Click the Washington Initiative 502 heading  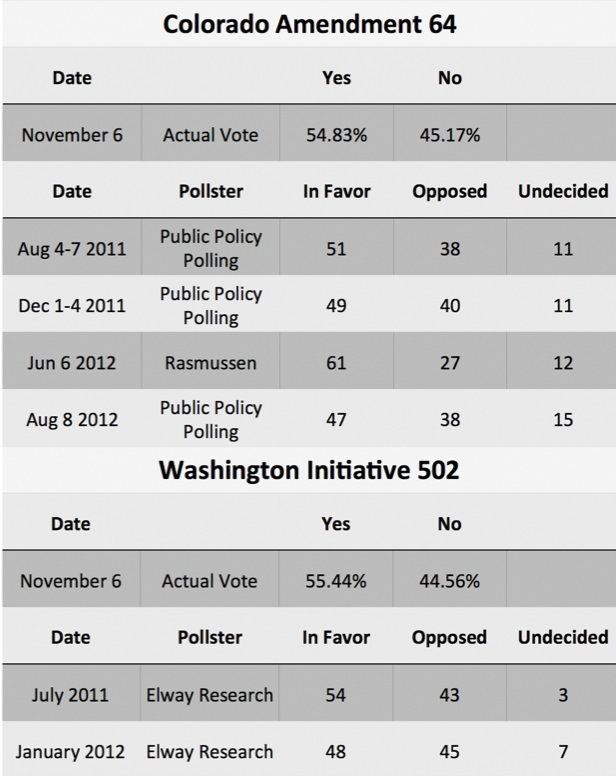click(x=309, y=470)
